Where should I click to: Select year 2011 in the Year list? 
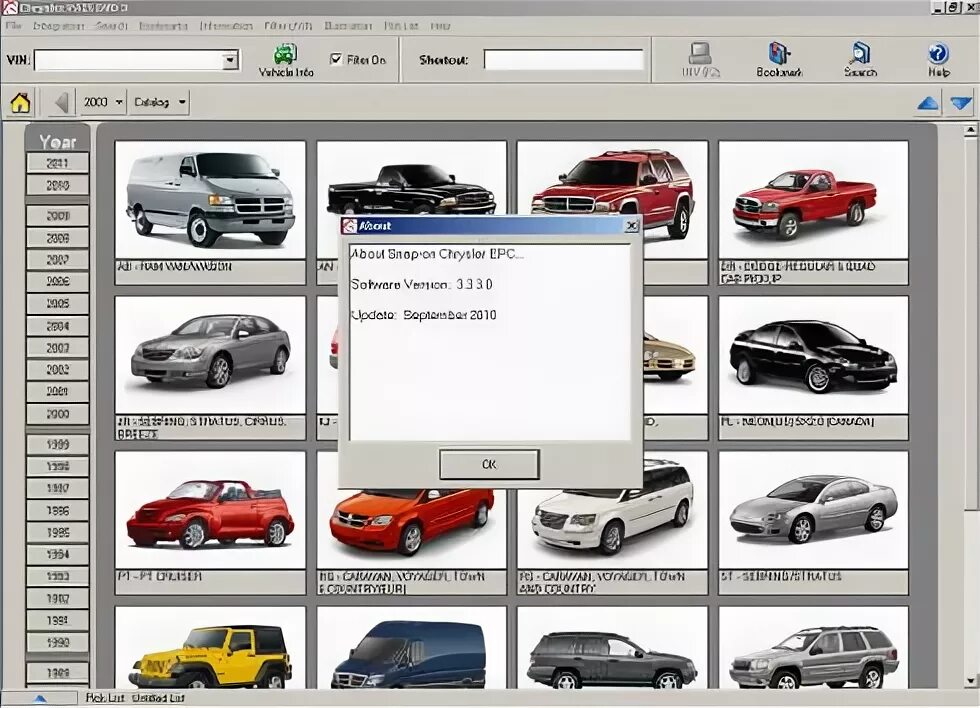[x=58, y=163]
